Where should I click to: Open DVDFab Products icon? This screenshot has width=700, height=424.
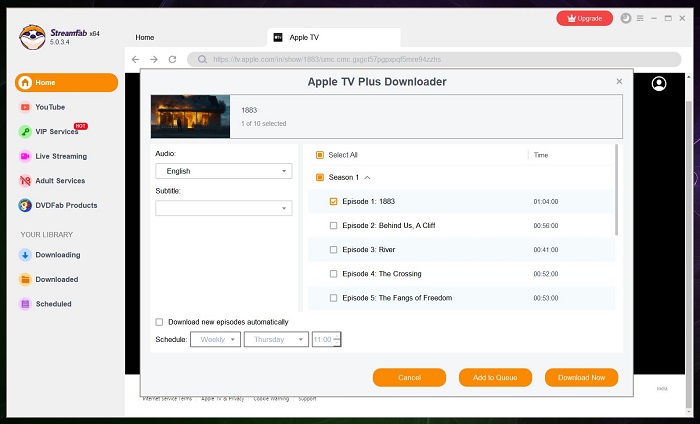[25, 205]
